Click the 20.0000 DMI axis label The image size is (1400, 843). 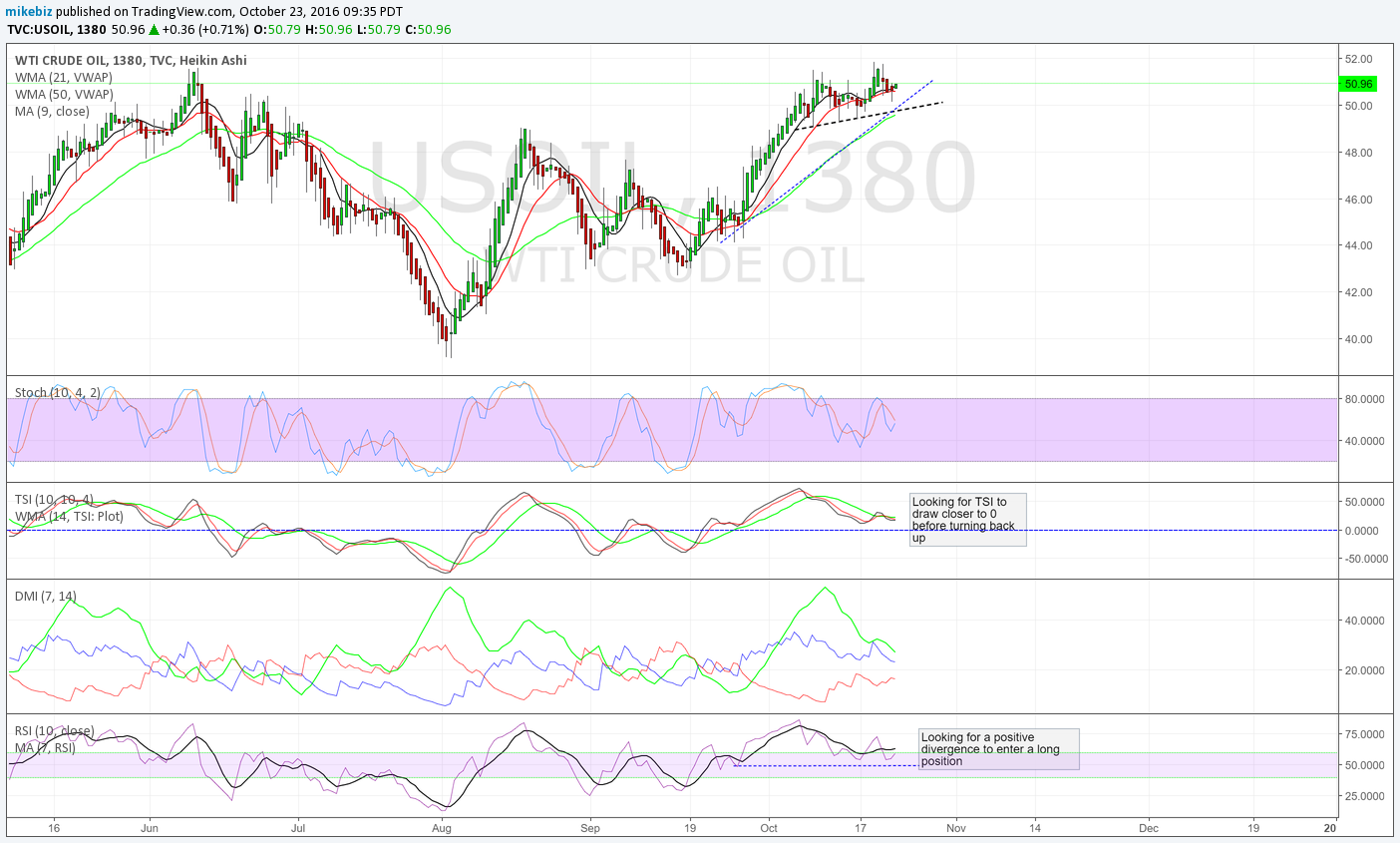(x=1364, y=670)
